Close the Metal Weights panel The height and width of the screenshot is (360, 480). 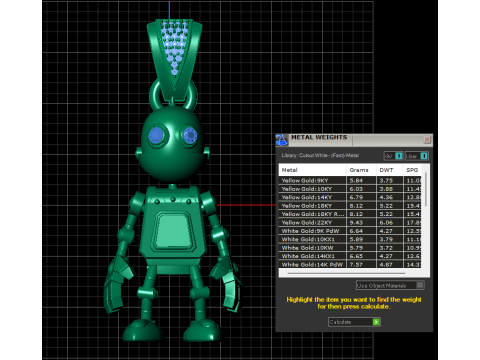427,140
